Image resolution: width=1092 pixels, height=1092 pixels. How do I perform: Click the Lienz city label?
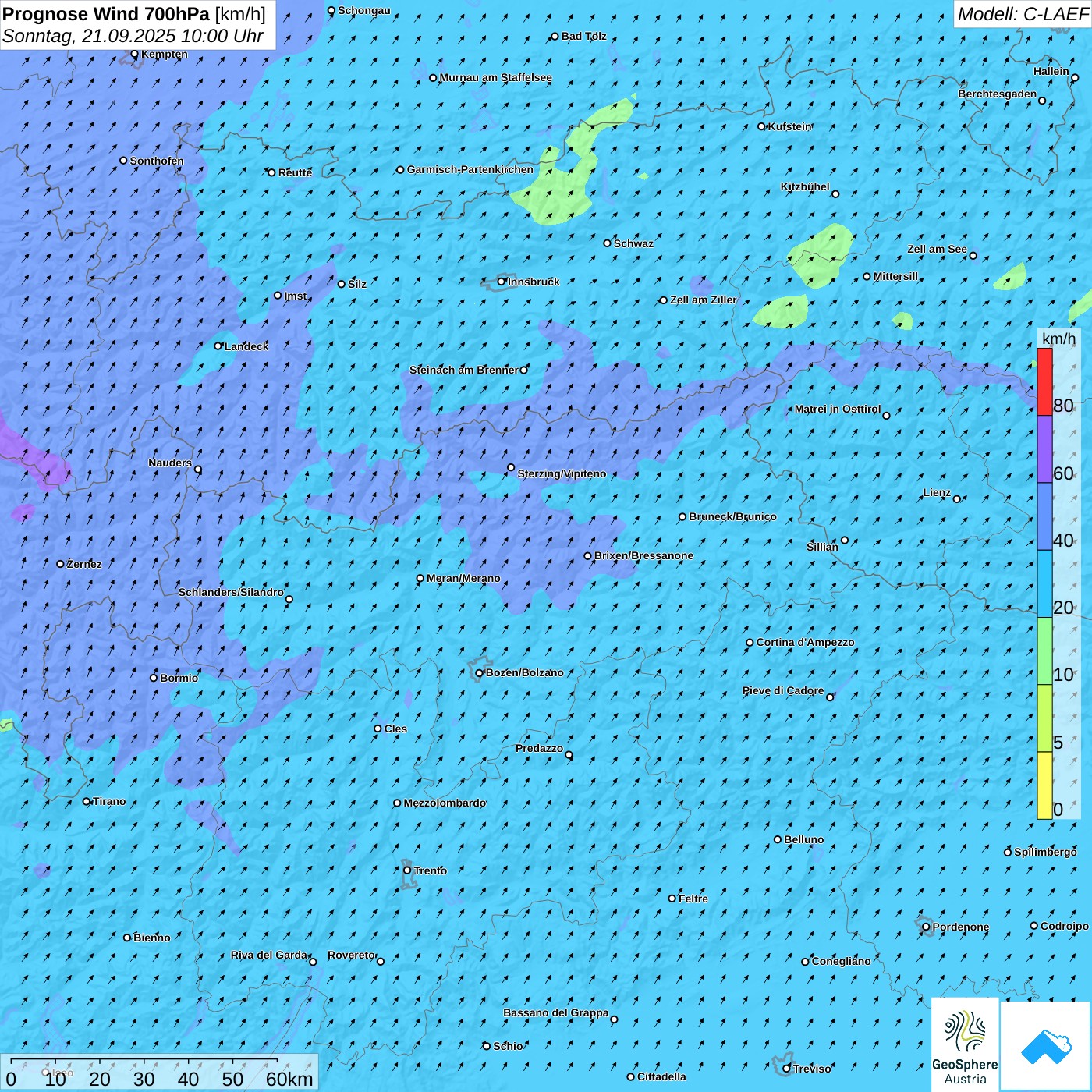click(x=937, y=492)
